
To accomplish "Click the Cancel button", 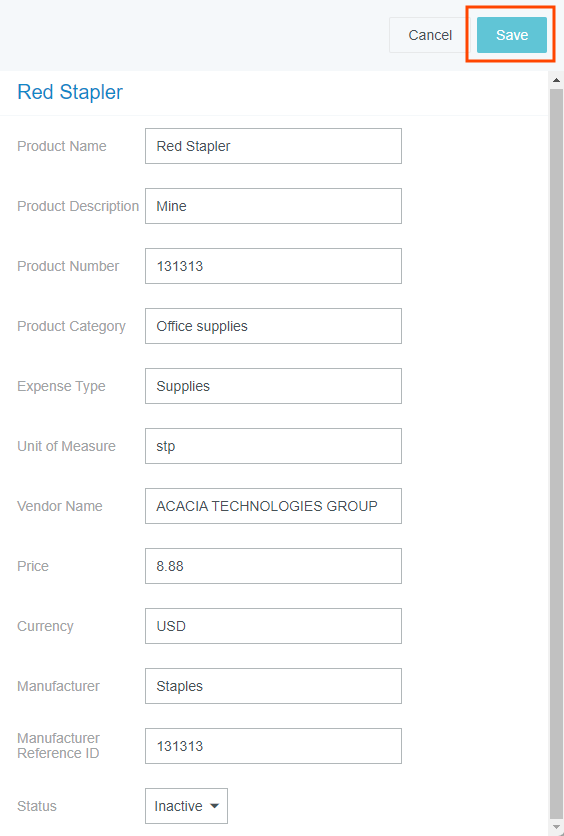I will tap(430, 35).
